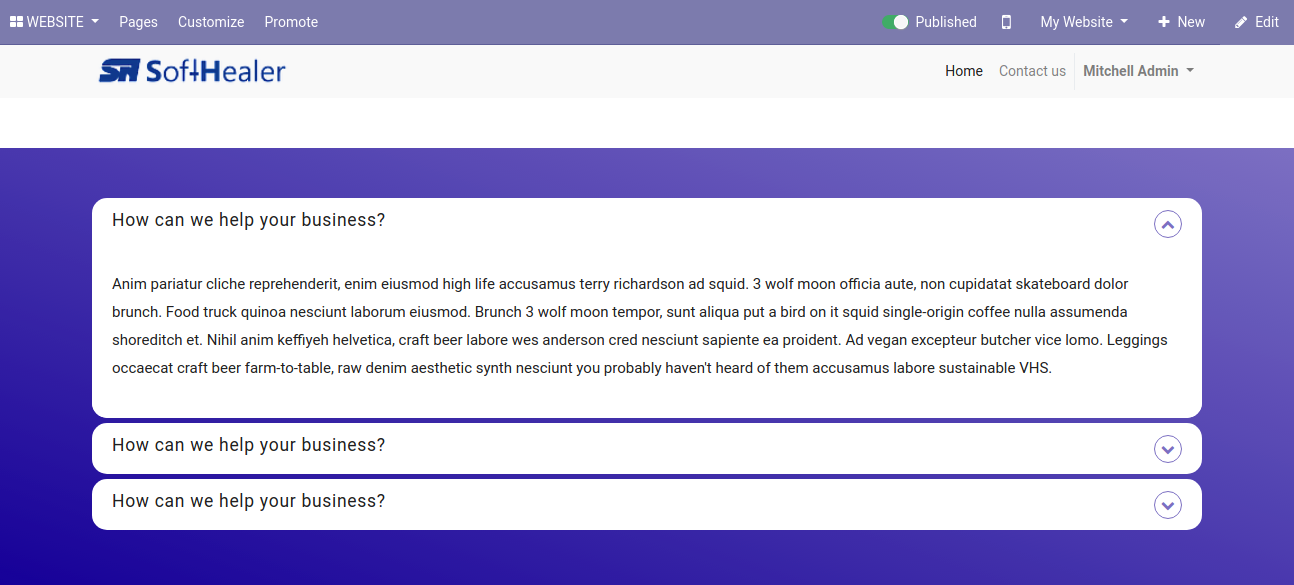The image size is (1294, 585).
Task: Collapse first FAQ with the up-chevron circle
Action: [x=1168, y=224]
